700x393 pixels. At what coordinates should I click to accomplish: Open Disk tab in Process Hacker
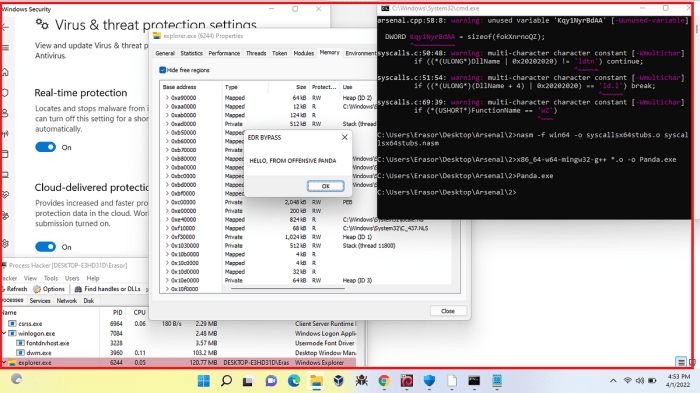(x=88, y=301)
